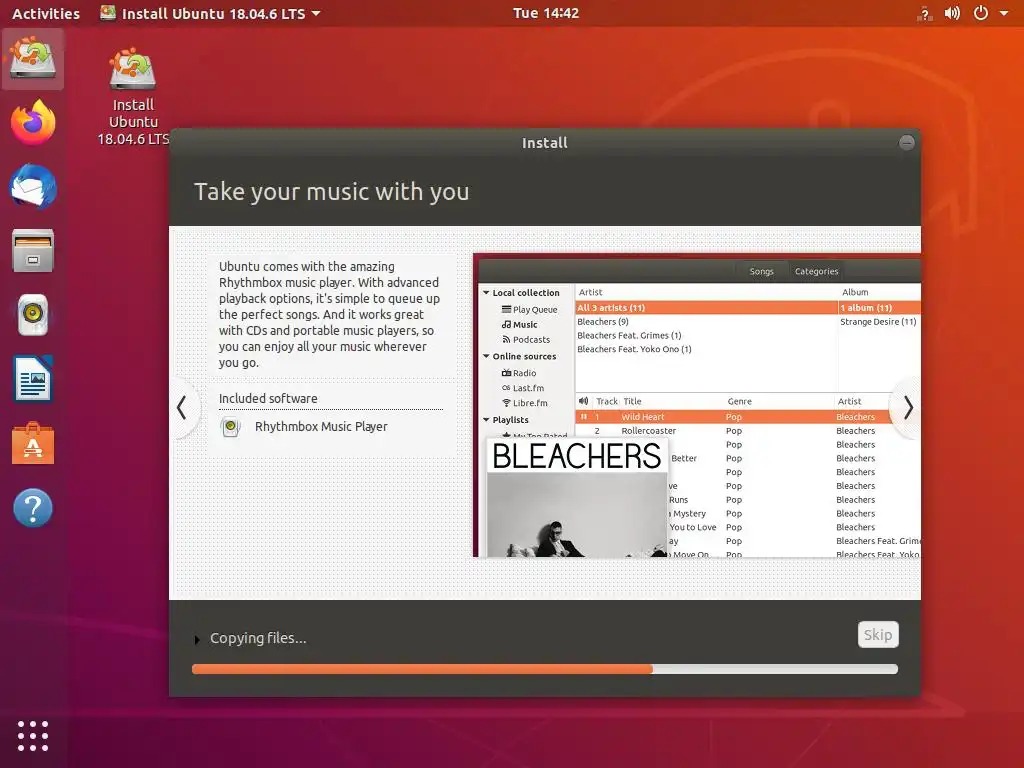Open the system menu dropdown arrow
1024x768 pixels.
click(x=1004, y=13)
